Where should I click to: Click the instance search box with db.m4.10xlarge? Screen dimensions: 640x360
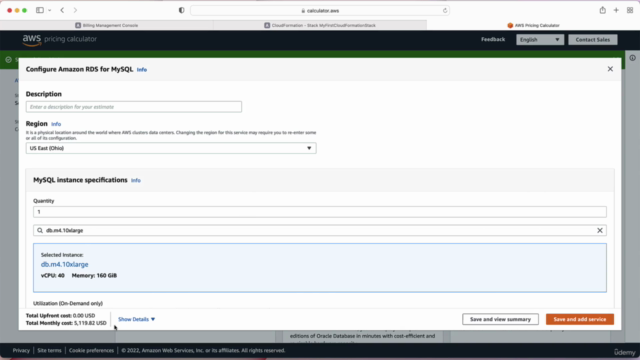pos(320,231)
